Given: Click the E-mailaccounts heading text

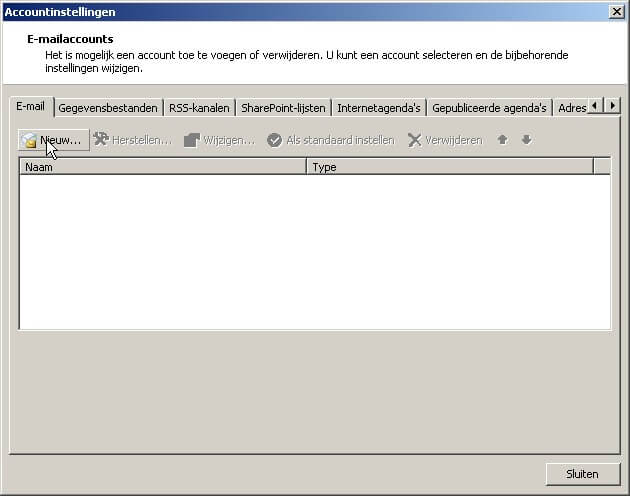Looking at the screenshot, I should click(70, 39).
